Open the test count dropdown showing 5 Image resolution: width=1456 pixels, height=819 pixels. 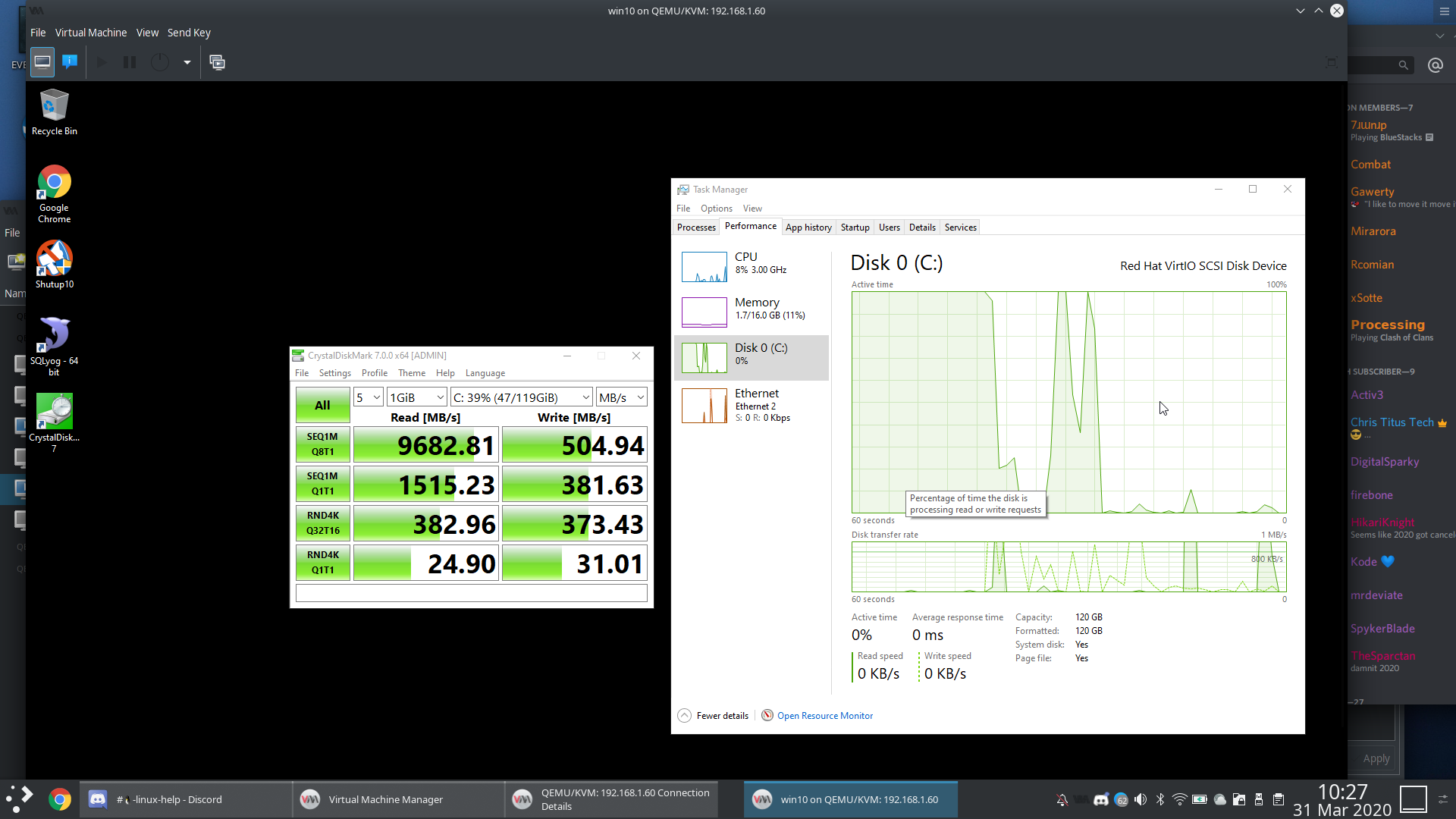tap(368, 397)
